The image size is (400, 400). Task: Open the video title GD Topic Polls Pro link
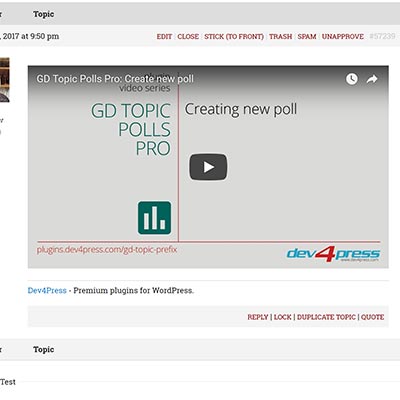pyautogui.click(x=115, y=79)
